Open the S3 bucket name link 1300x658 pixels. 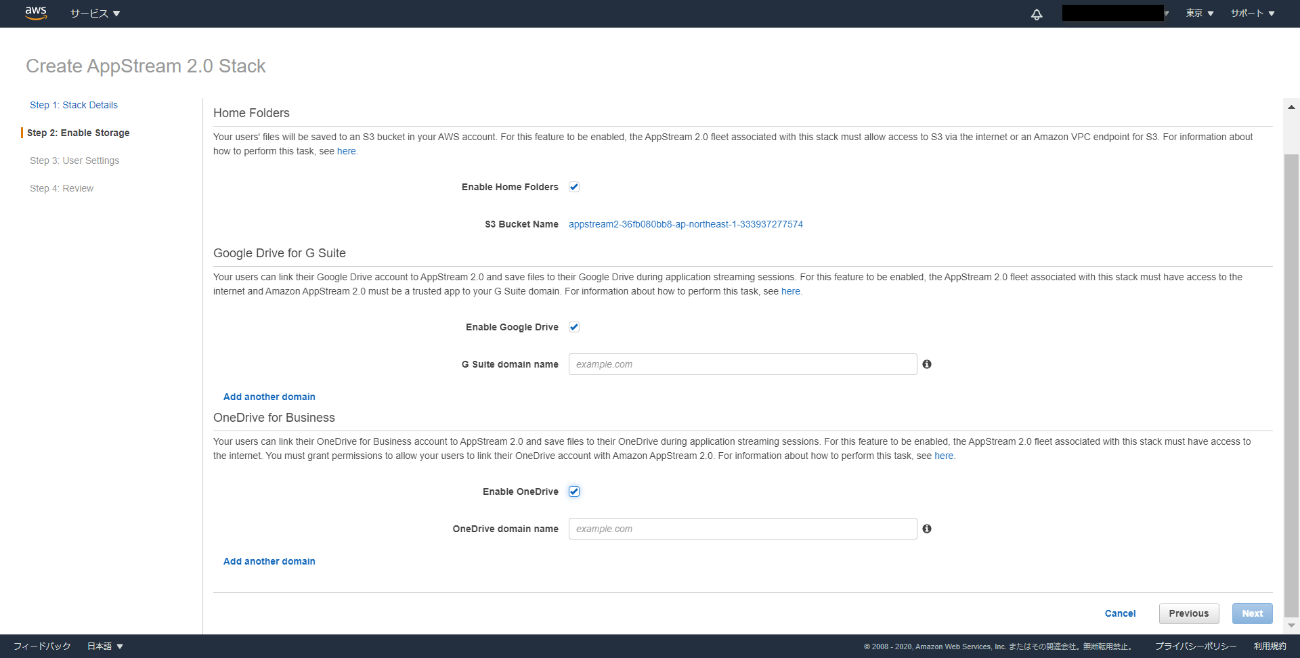point(686,225)
